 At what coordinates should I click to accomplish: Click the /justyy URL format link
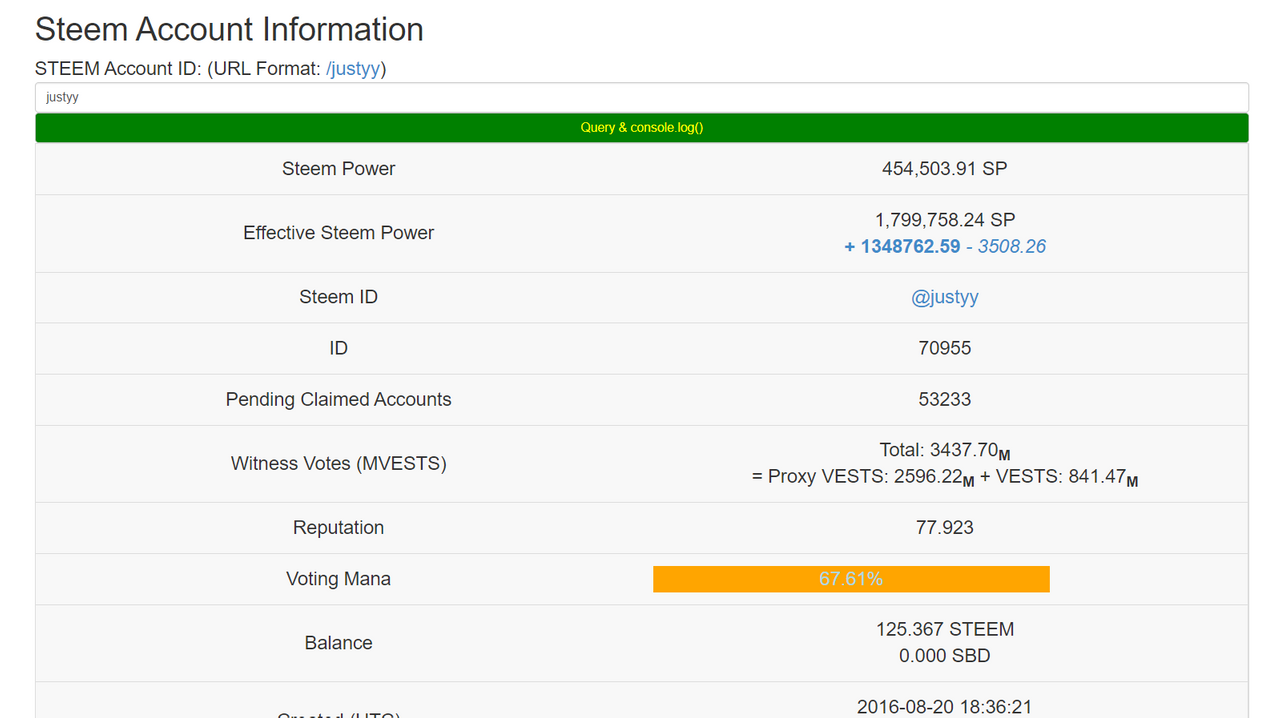point(353,69)
